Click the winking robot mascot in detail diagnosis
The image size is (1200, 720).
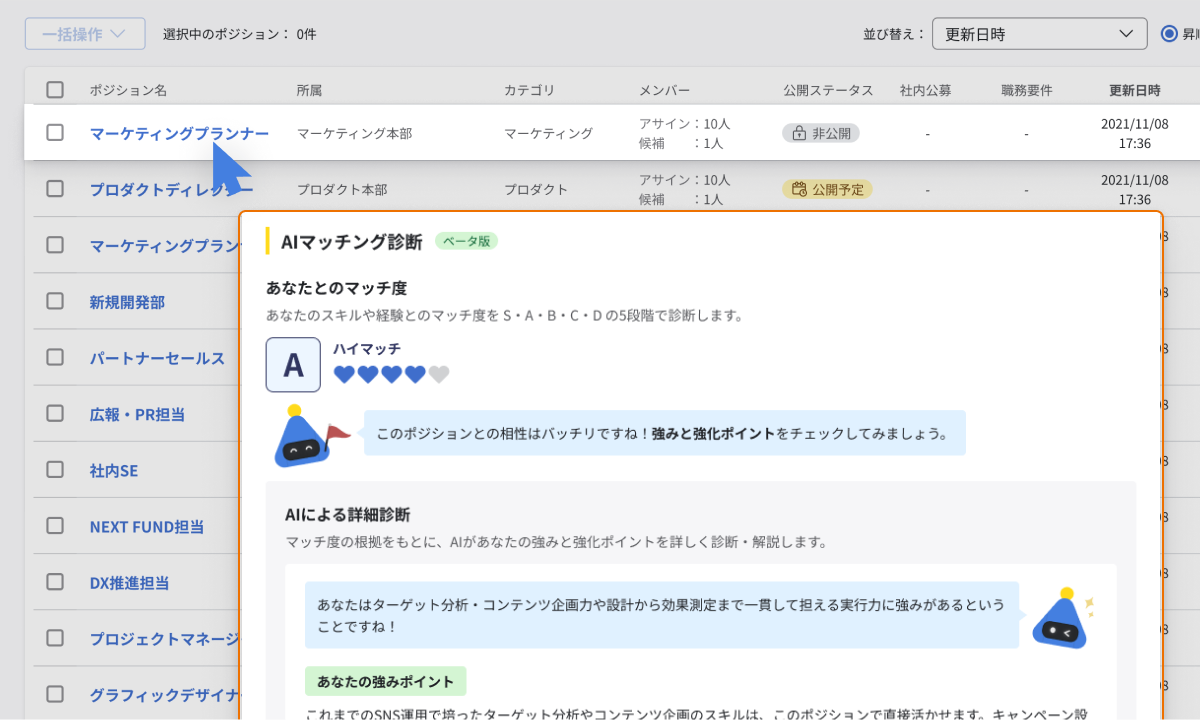(x=1062, y=618)
